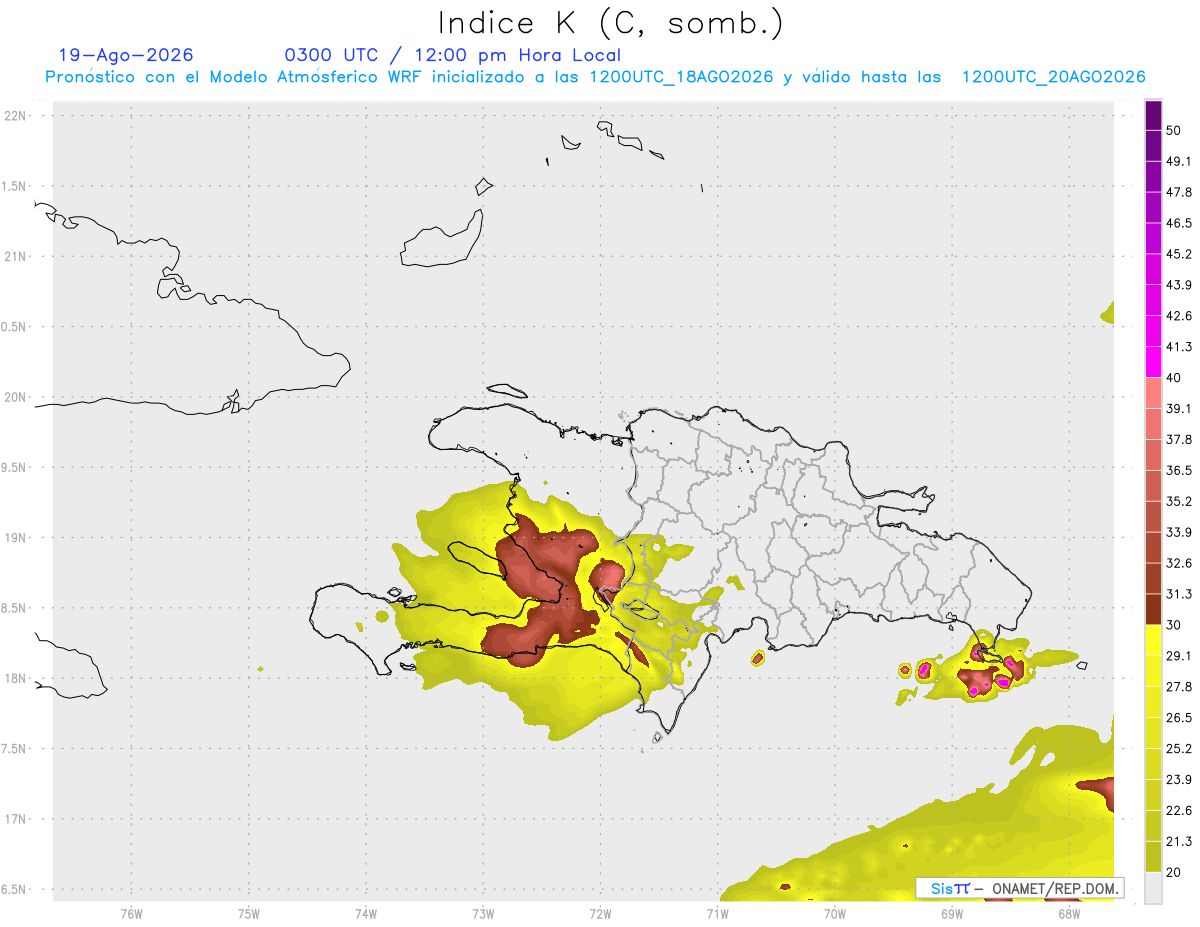Click the "68W" longitude label
This screenshot has height=927, width=1200.
pos(1069,913)
